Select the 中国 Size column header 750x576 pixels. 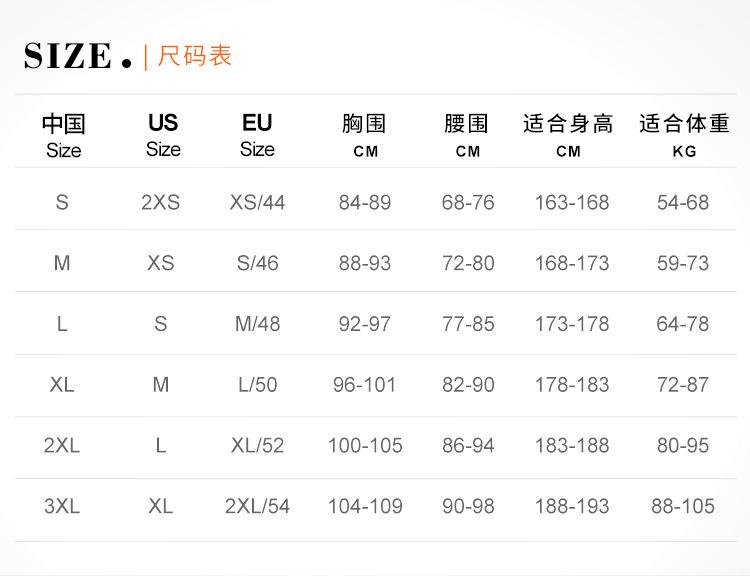click(63, 135)
